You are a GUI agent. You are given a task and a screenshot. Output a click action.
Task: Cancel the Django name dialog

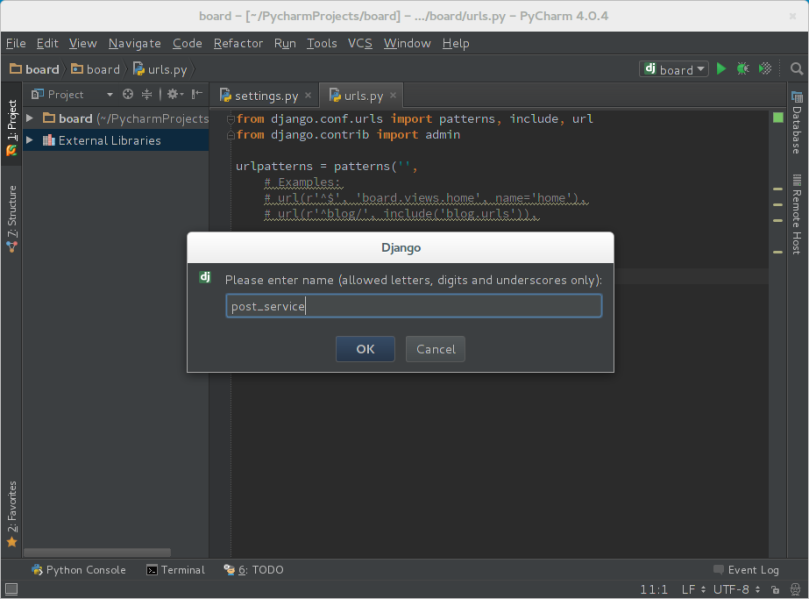click(435, 349)
